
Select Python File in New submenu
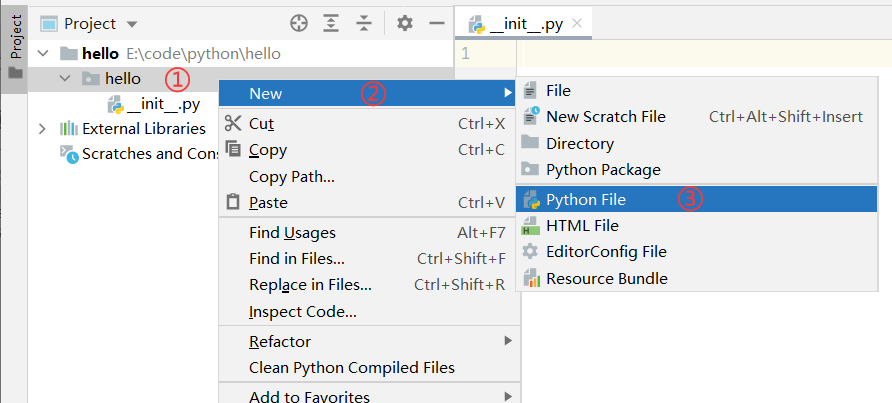coord(585,199)
